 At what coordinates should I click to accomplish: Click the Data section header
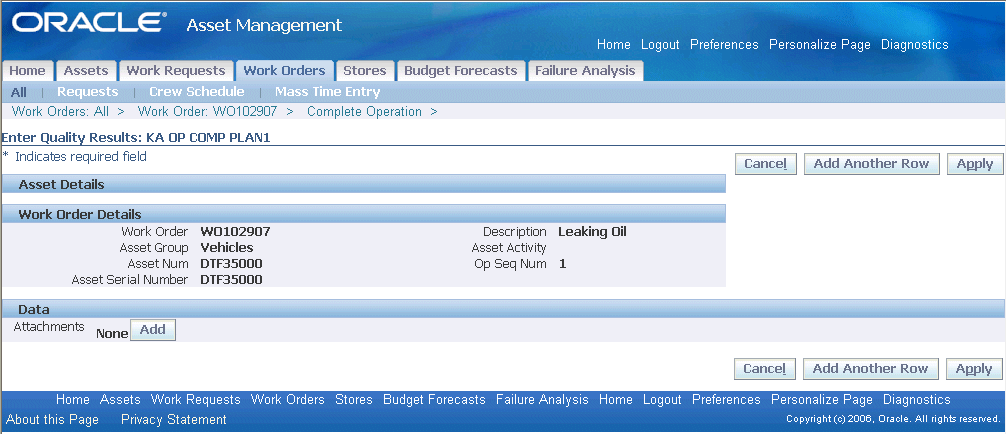click(503, 309)
